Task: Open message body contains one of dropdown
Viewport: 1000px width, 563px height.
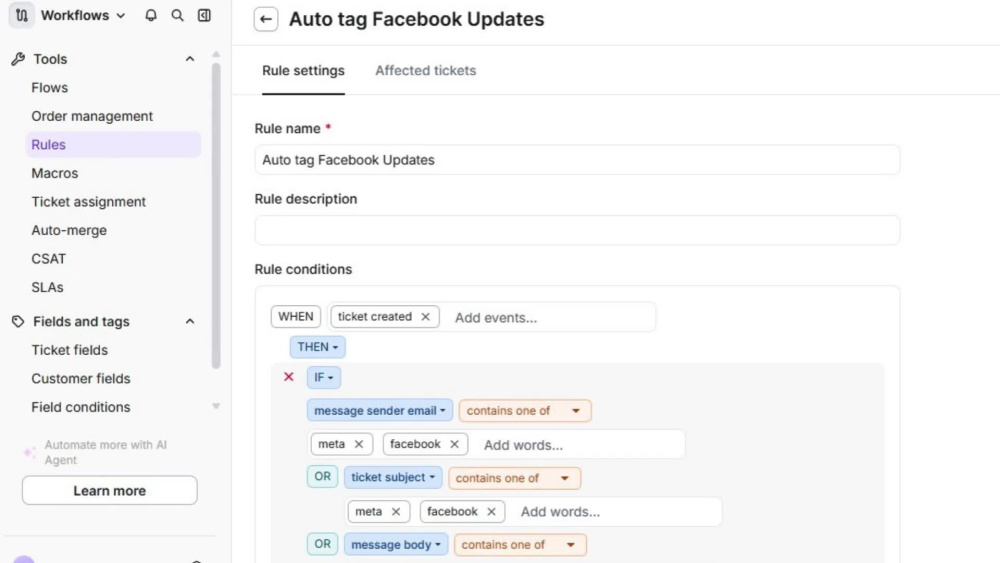Action: click(520, 545)
